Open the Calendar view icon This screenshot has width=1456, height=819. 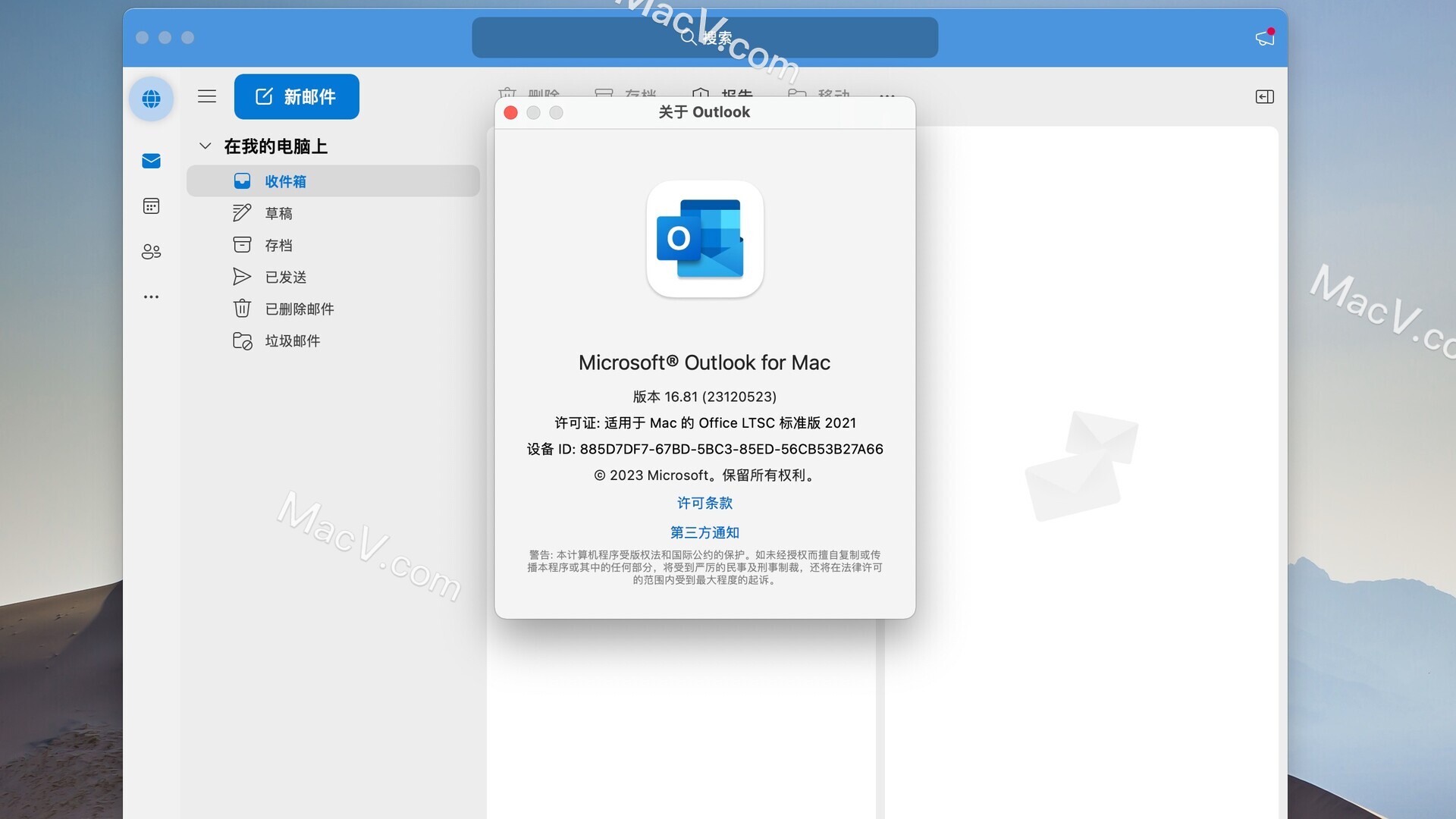pyautogui.click(x=151, y=206)
